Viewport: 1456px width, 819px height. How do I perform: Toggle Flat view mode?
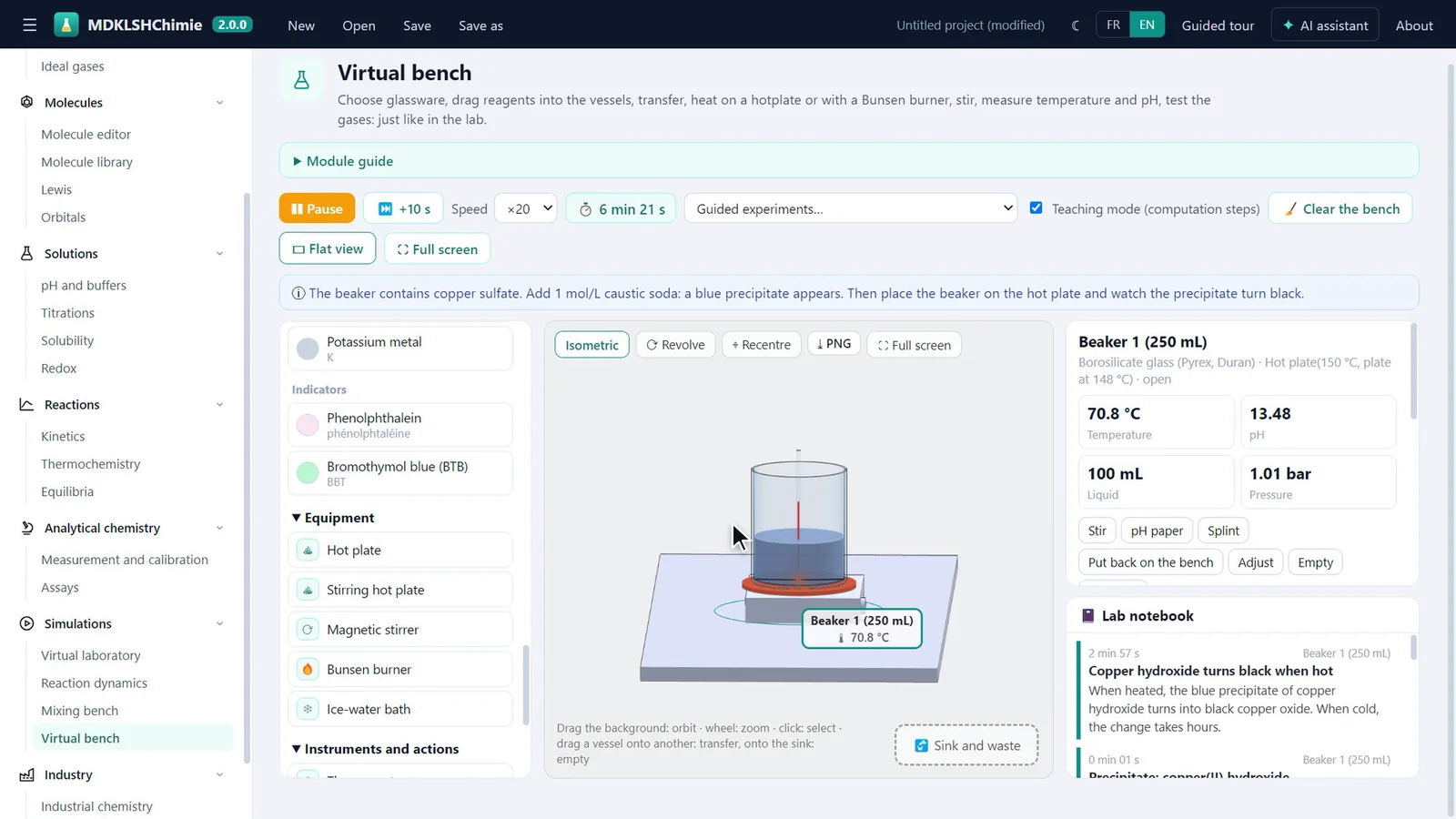click(x=328, y=248)
